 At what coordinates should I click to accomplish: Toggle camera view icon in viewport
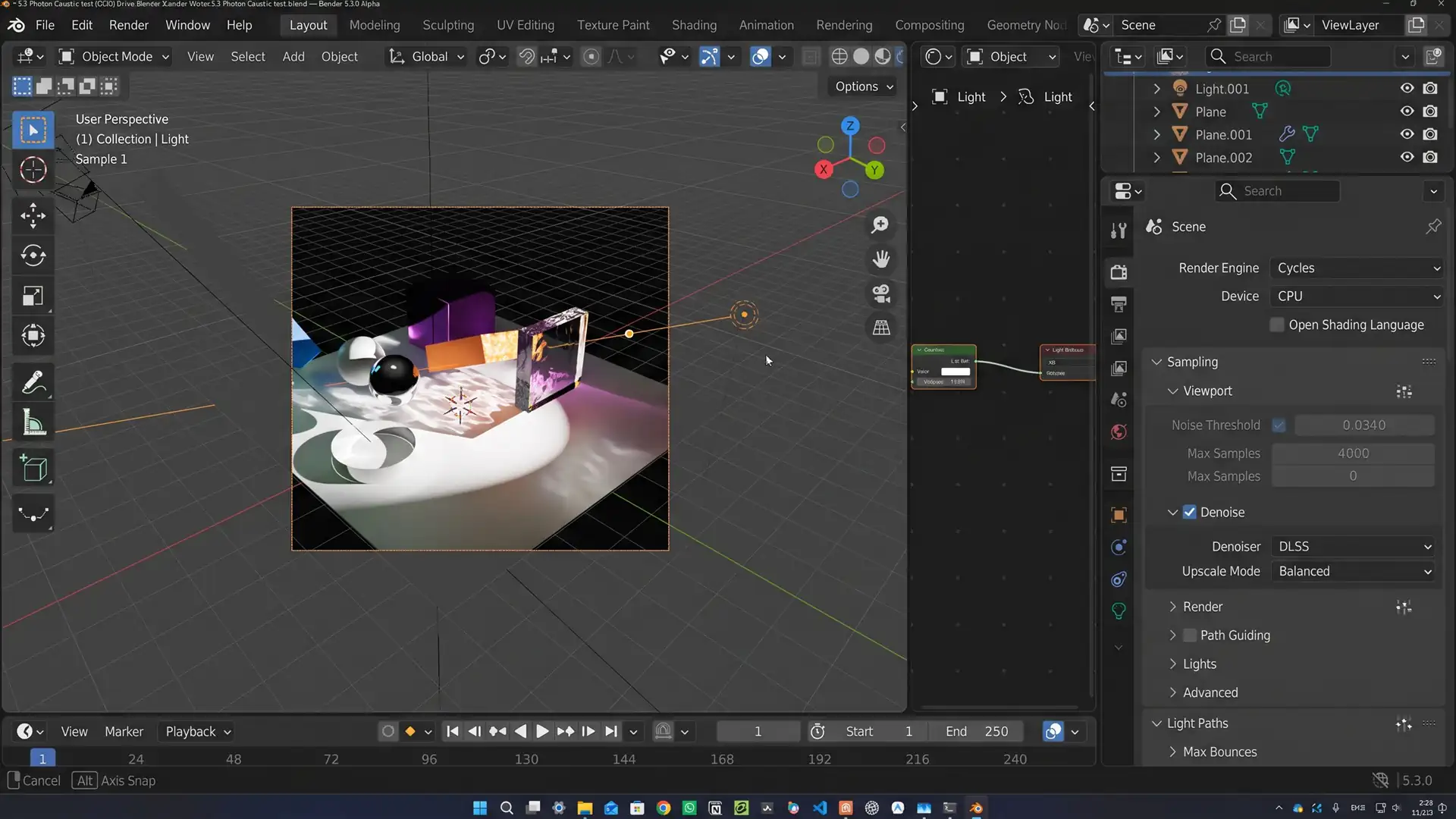[x=880, y=293]
